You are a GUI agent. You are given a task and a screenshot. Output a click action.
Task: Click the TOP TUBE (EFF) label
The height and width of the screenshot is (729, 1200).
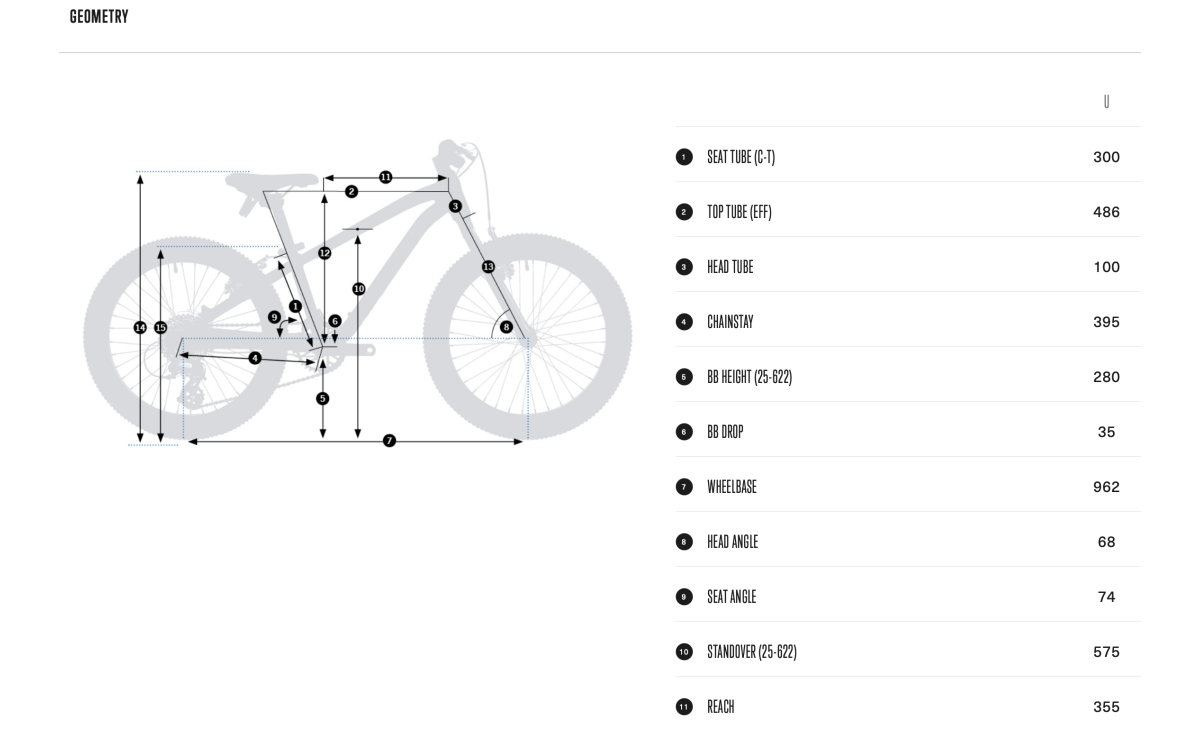tap(739, 212)
